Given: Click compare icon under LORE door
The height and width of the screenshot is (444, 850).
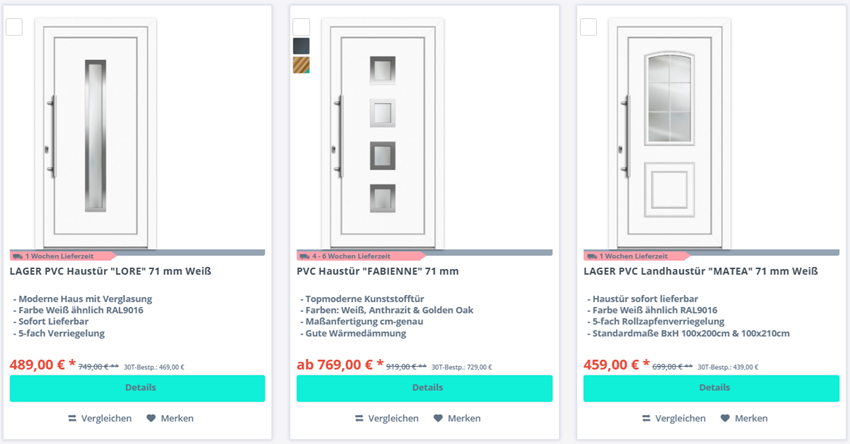Looking at the screenshot, I should tap(73, 418).
